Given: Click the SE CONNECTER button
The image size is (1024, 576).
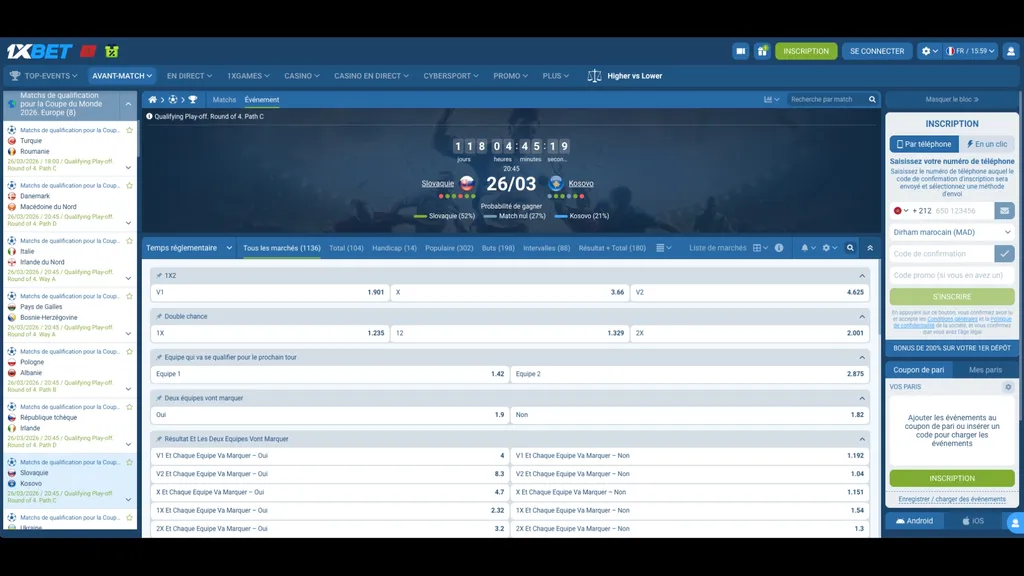Looking at the screenshot, I should [877, 51].
